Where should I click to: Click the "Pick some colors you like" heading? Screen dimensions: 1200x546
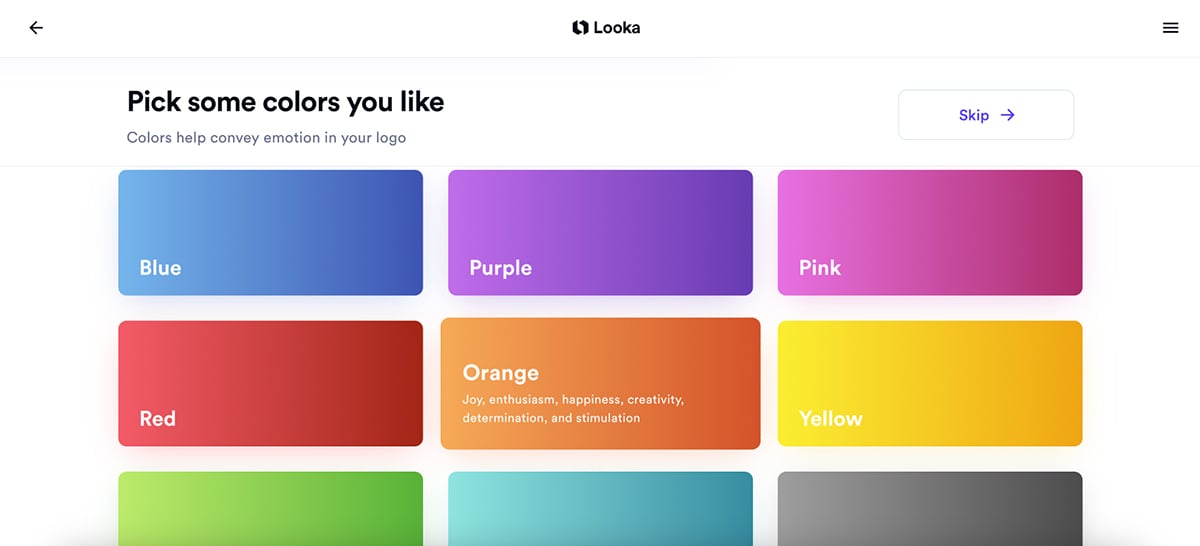tap(285, 102)
